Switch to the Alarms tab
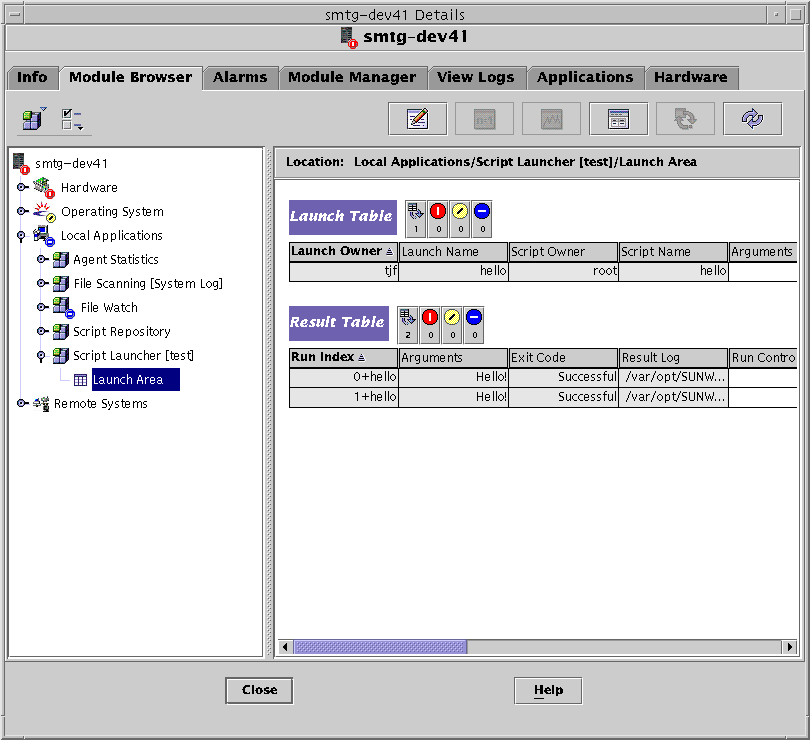Image resolution: width=810 pixels, height=740 pixels. (240, 78)
